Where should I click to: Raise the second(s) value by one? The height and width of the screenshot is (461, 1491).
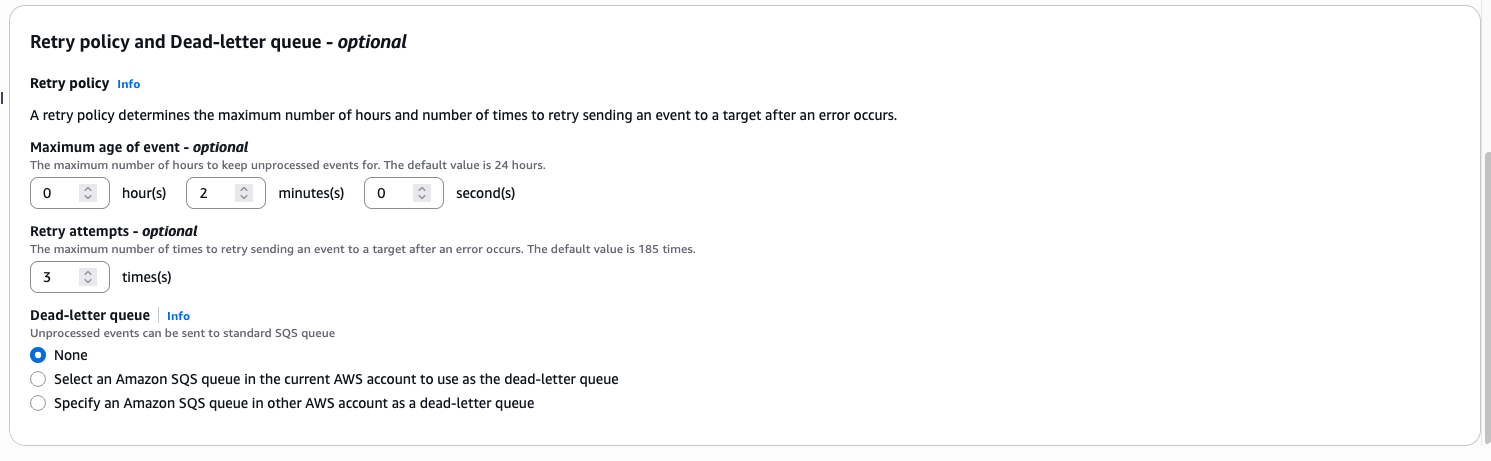[x=422, y=188]
